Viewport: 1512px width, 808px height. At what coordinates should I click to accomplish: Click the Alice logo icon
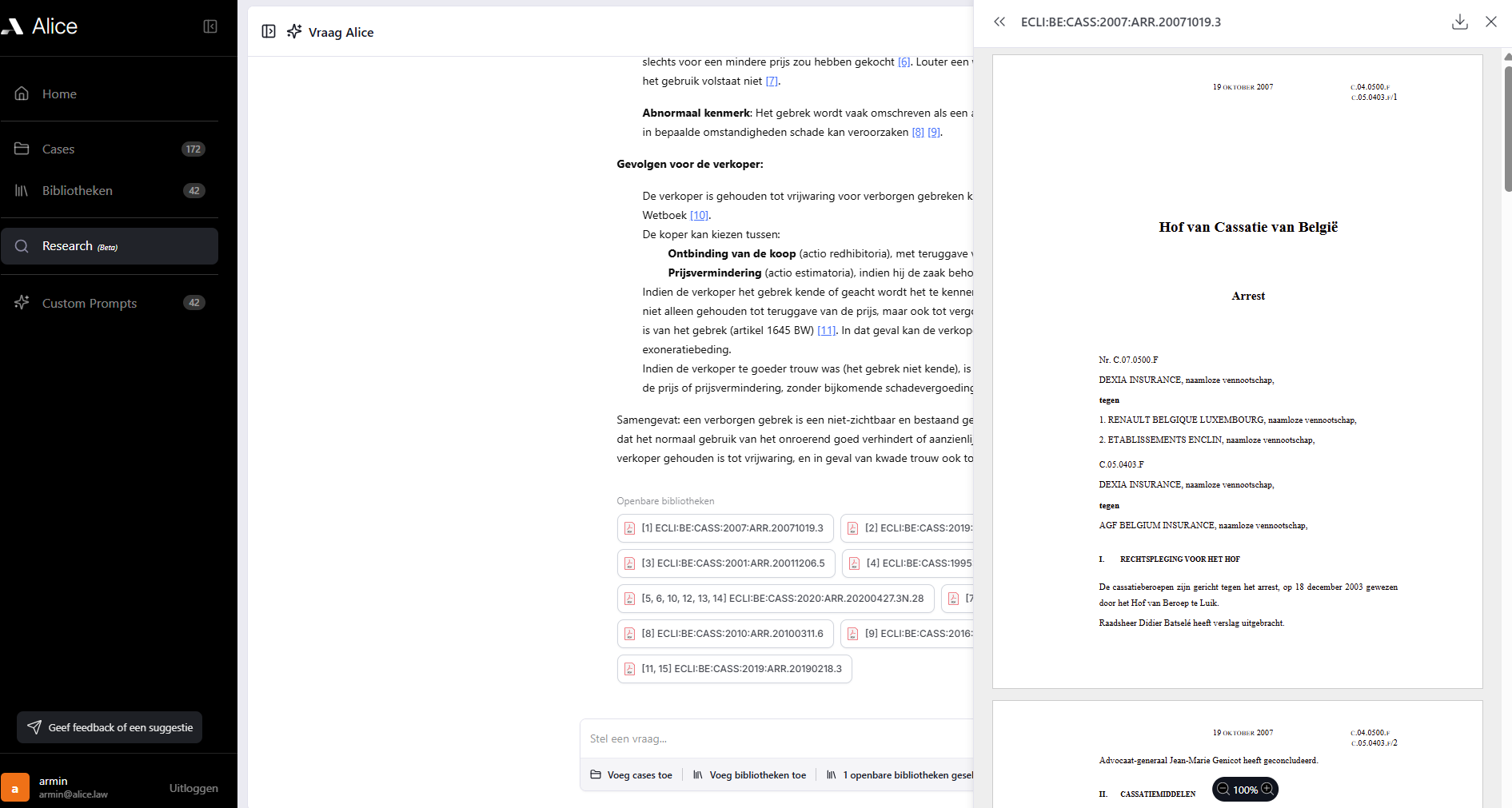[12, 26]
